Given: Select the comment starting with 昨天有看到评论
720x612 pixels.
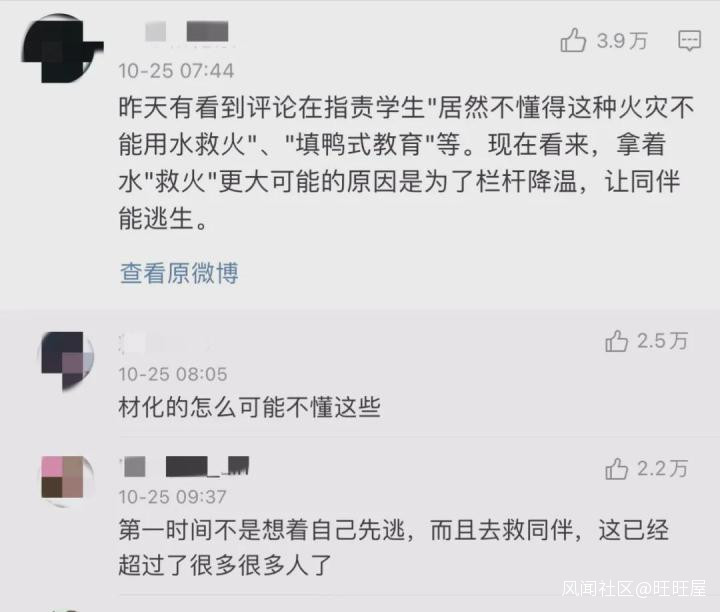Looking at the screenshot, I should [406, 162].
